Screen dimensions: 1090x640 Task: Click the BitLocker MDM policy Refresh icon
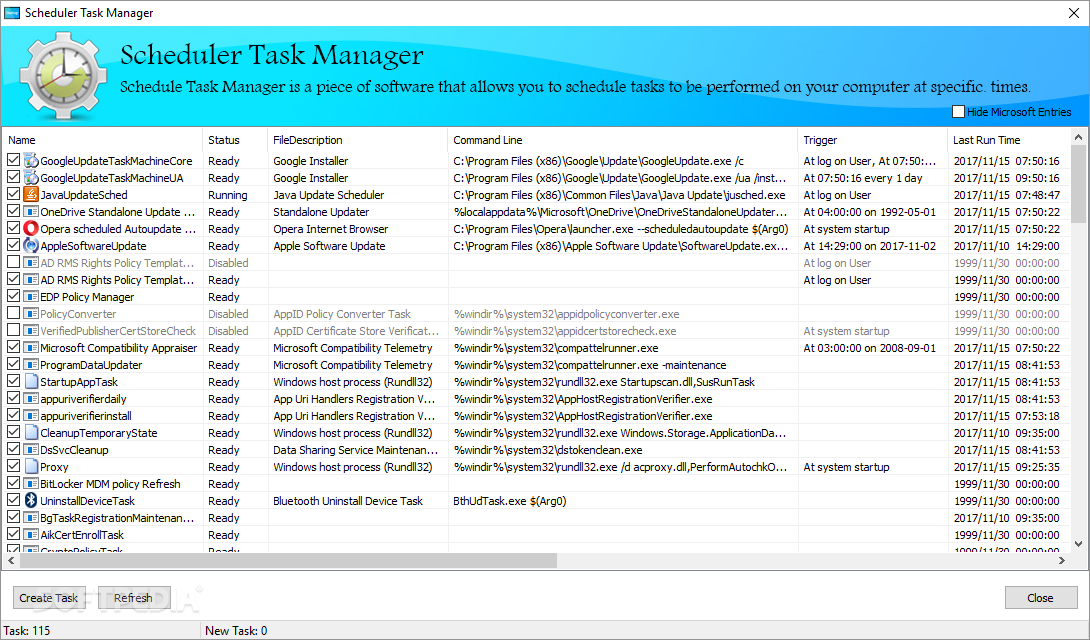click(31, 484)
